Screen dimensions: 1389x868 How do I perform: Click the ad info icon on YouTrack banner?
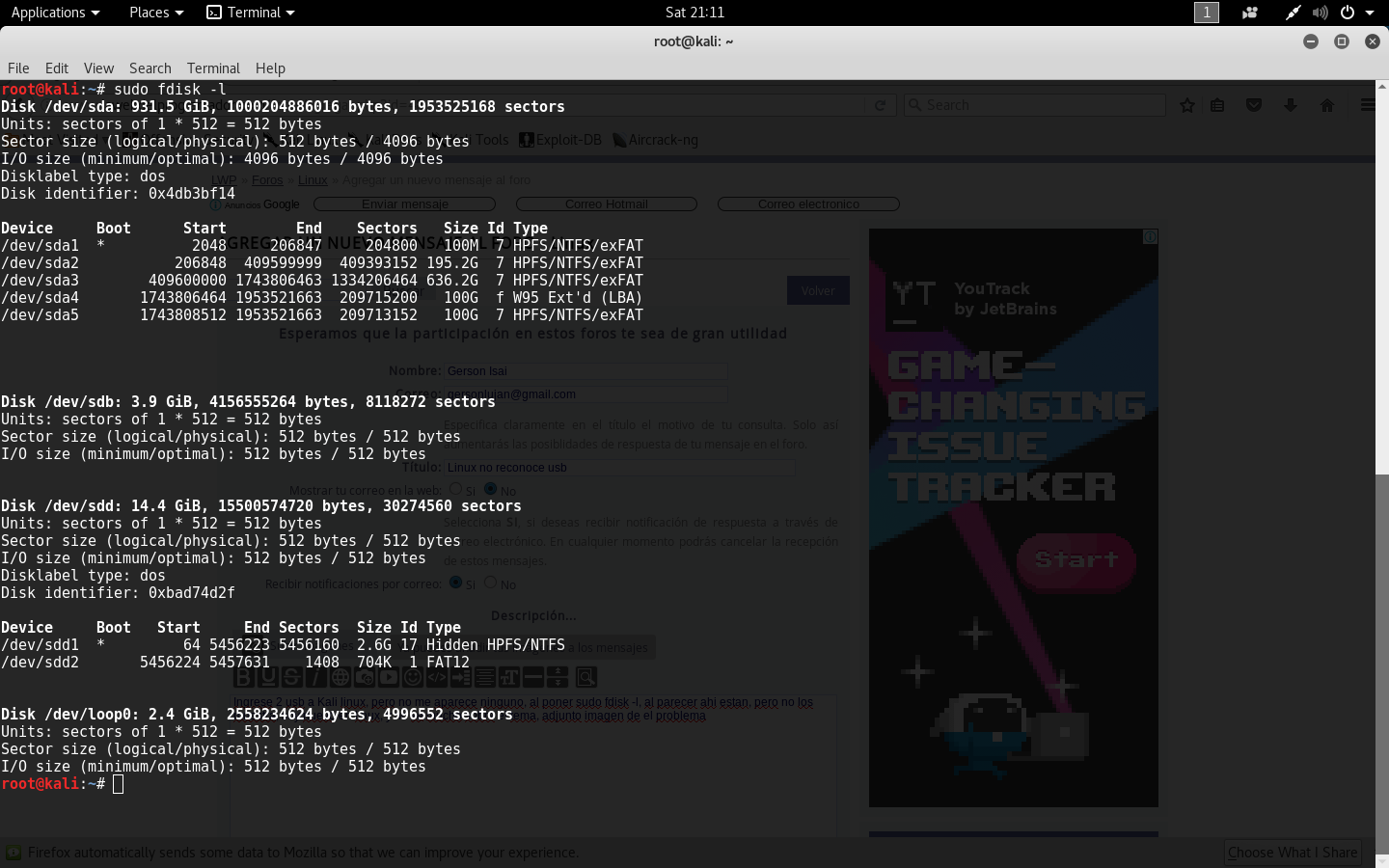pyautogui.click(x=1150, y=236)
